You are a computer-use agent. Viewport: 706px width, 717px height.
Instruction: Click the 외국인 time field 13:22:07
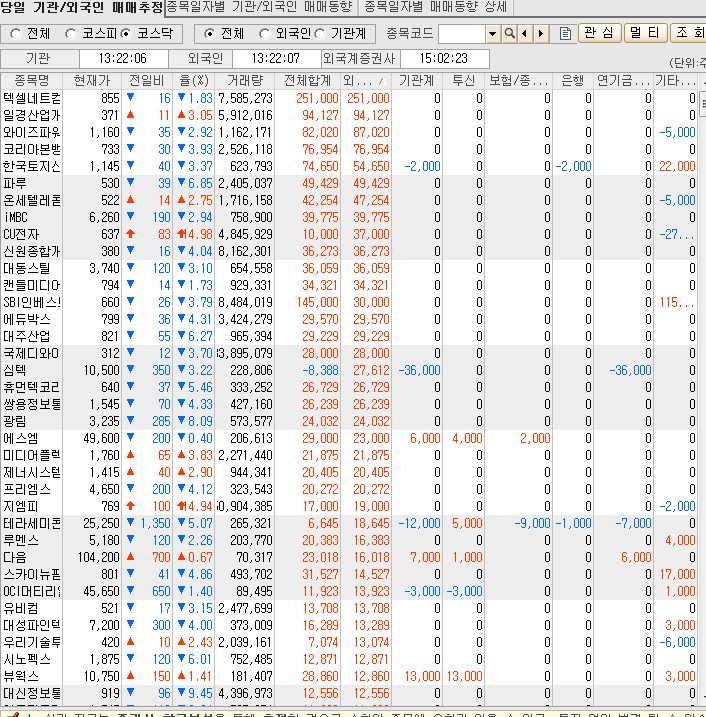coord(276,59)
